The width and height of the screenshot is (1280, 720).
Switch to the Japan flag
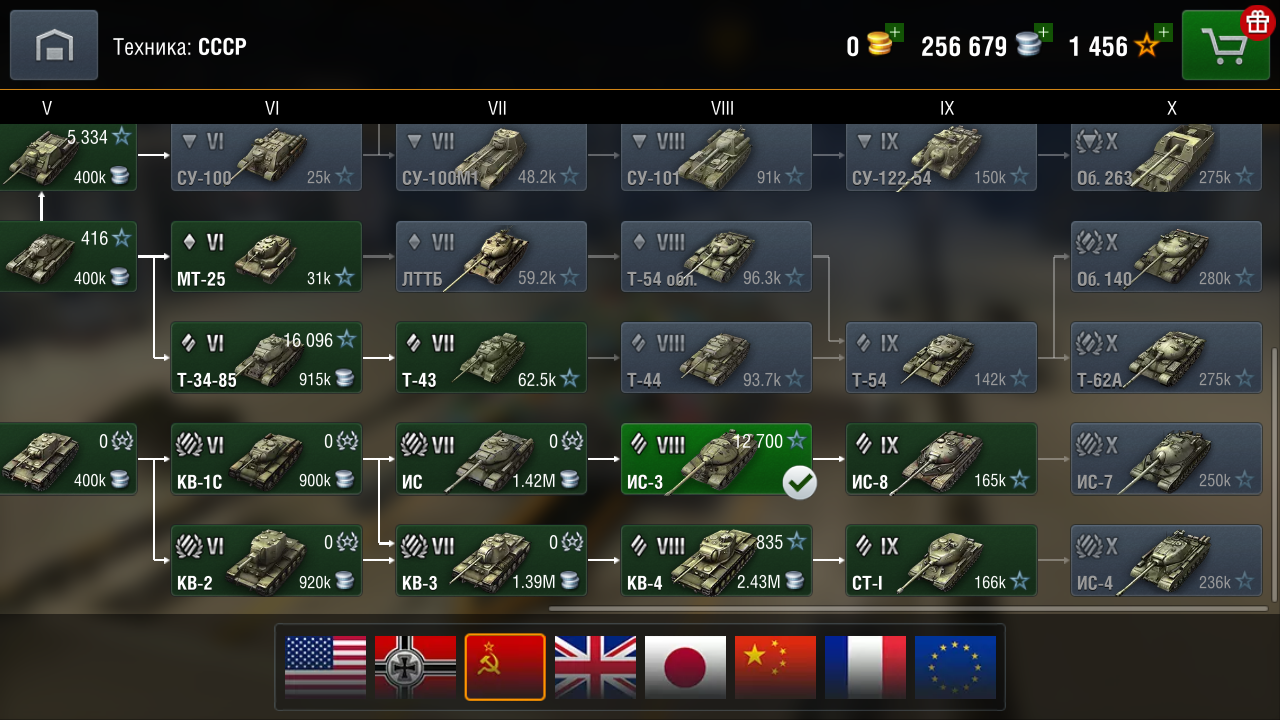click(x=685, y=667)
